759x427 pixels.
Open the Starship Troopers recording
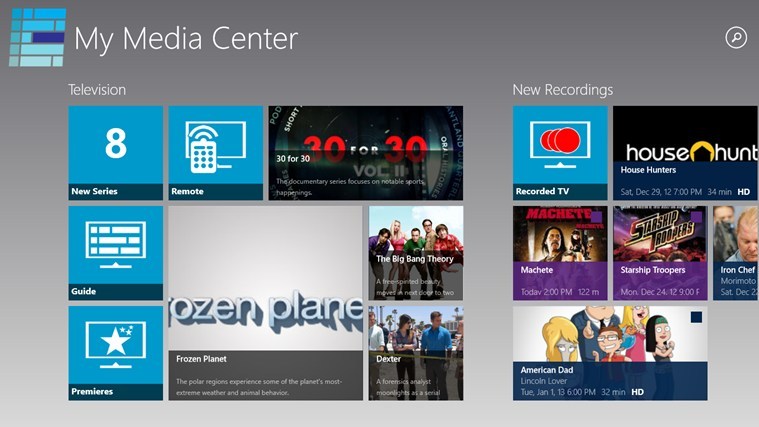660,253
